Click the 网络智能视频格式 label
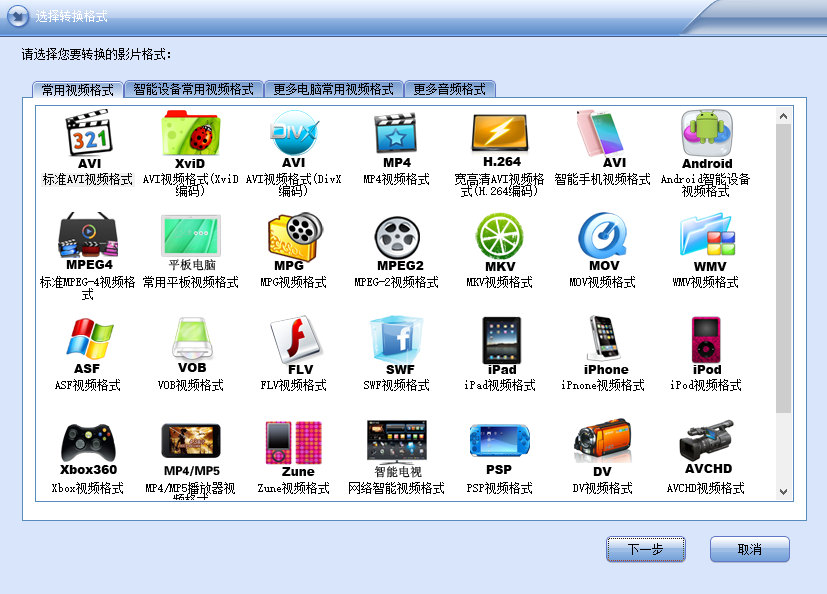The height and width of the screenshot is (594, 827). coord(396,488)
